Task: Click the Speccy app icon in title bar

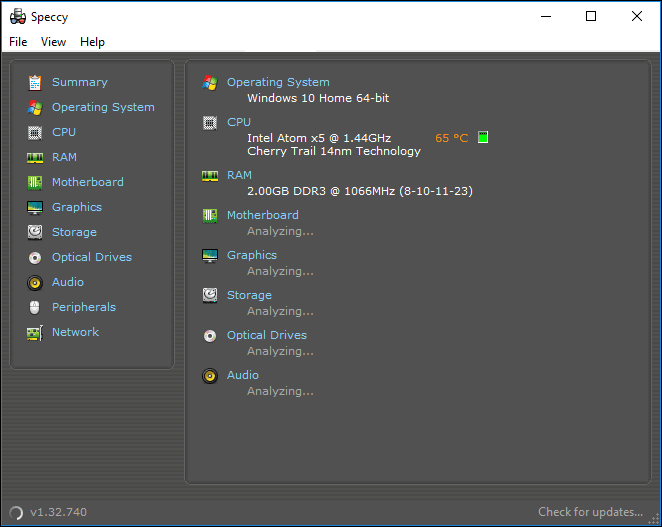Action: click(17, 17)
